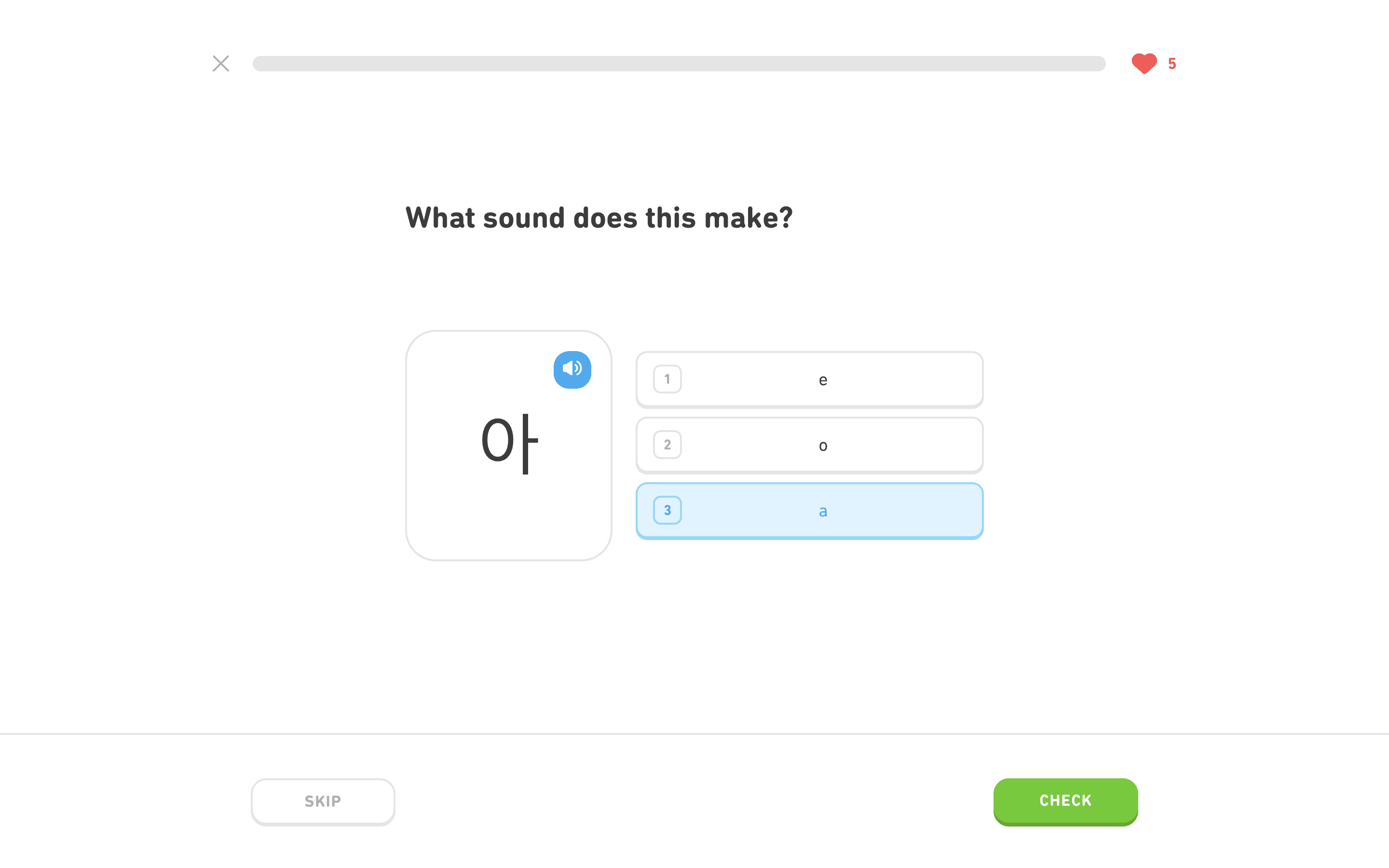
Task: Click the number 2 key badge
Action: tap(667, 444)
